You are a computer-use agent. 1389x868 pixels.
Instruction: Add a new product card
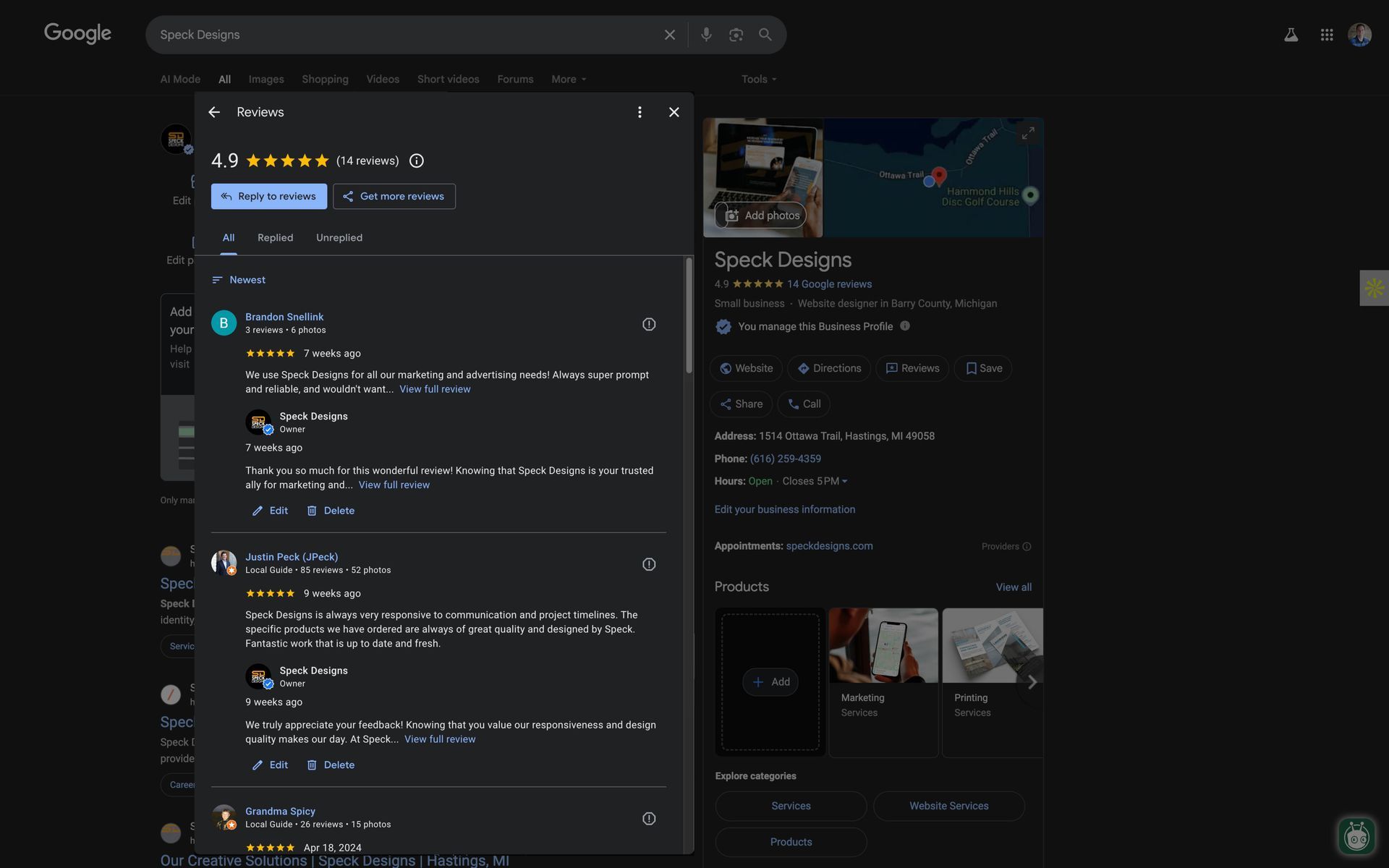pos(770,682)
